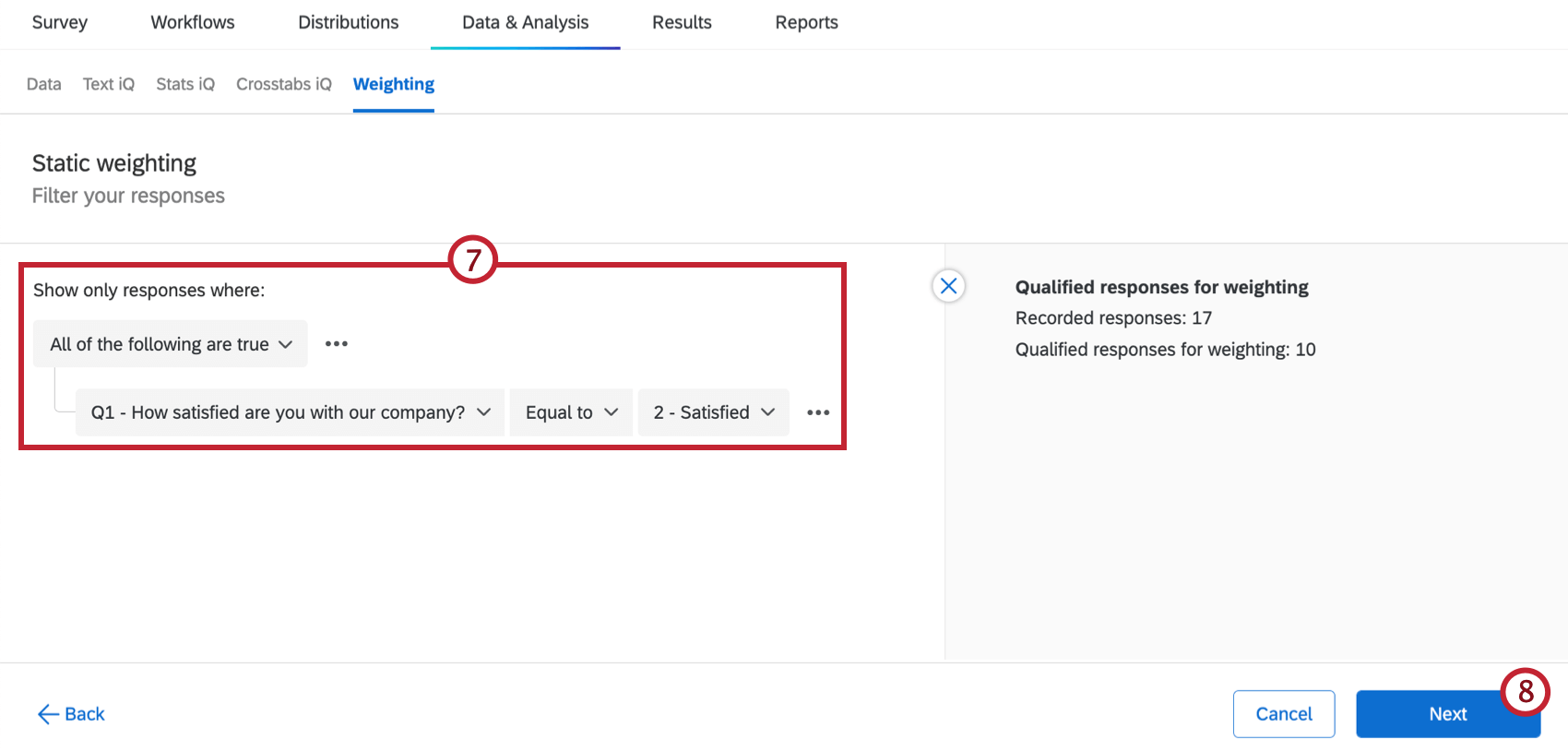Close the qualified responses panel with X

948,286
